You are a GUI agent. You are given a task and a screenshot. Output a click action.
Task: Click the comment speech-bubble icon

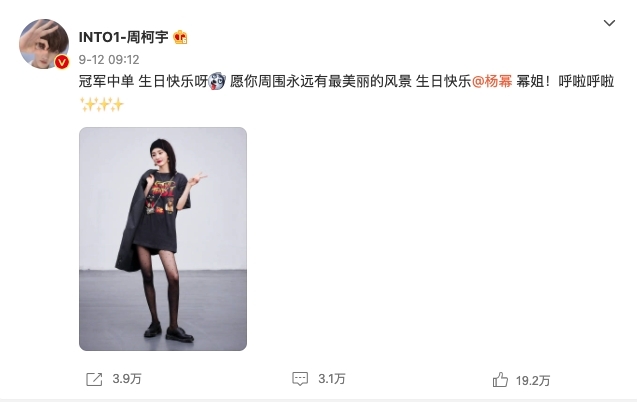[300, 379]
